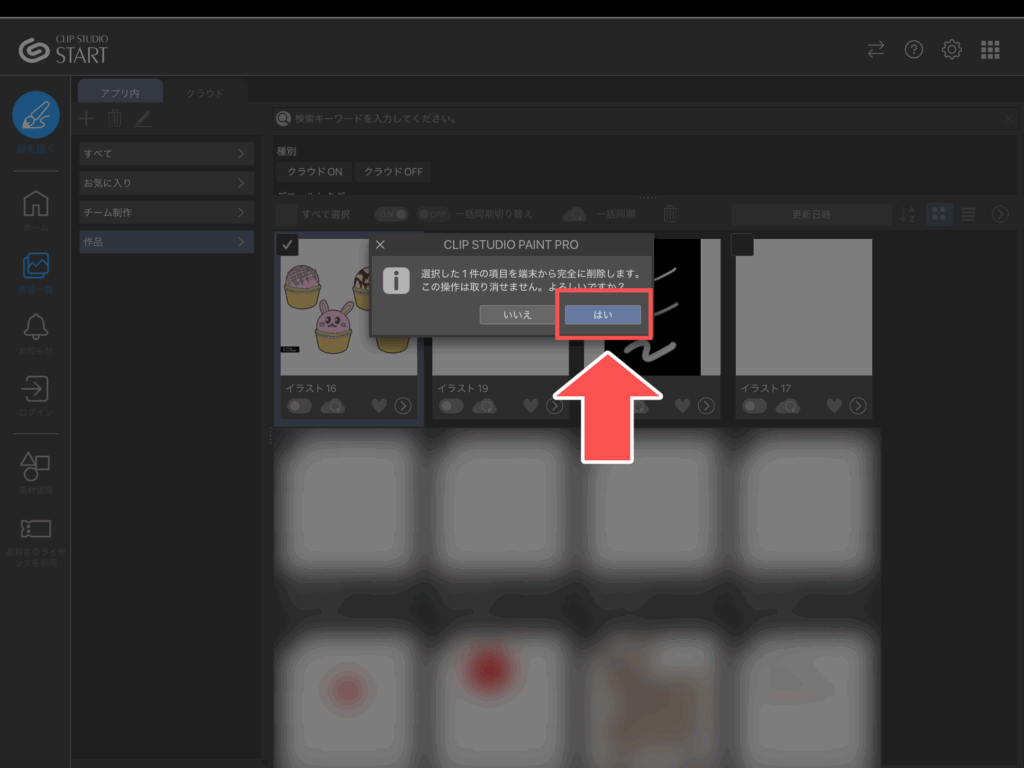This screenshot has width=1024, height=768.
Task: Click the はい button to confirm deletion
Action: click(602, 314)
